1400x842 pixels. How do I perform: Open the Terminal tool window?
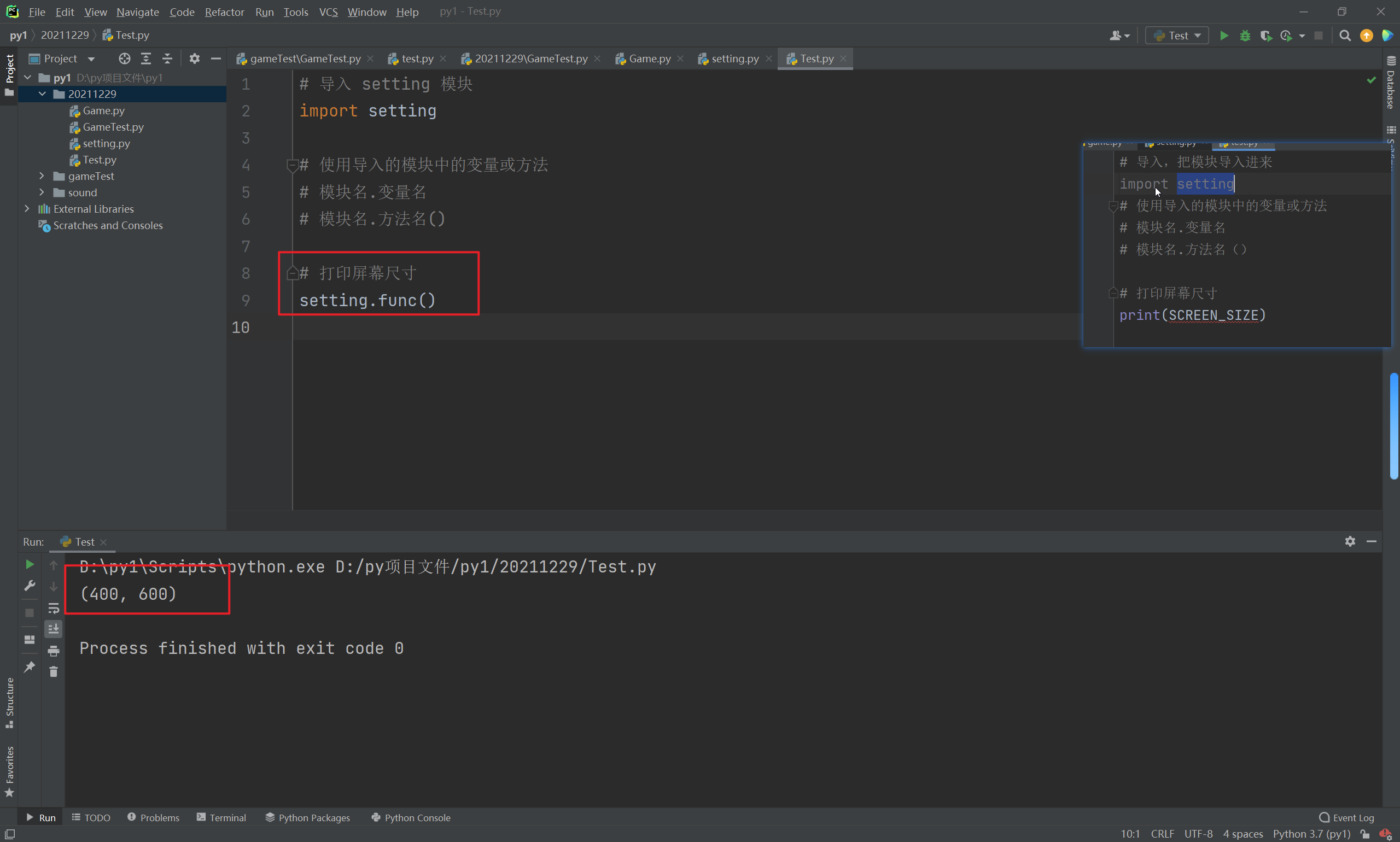(x=221, y=817)
